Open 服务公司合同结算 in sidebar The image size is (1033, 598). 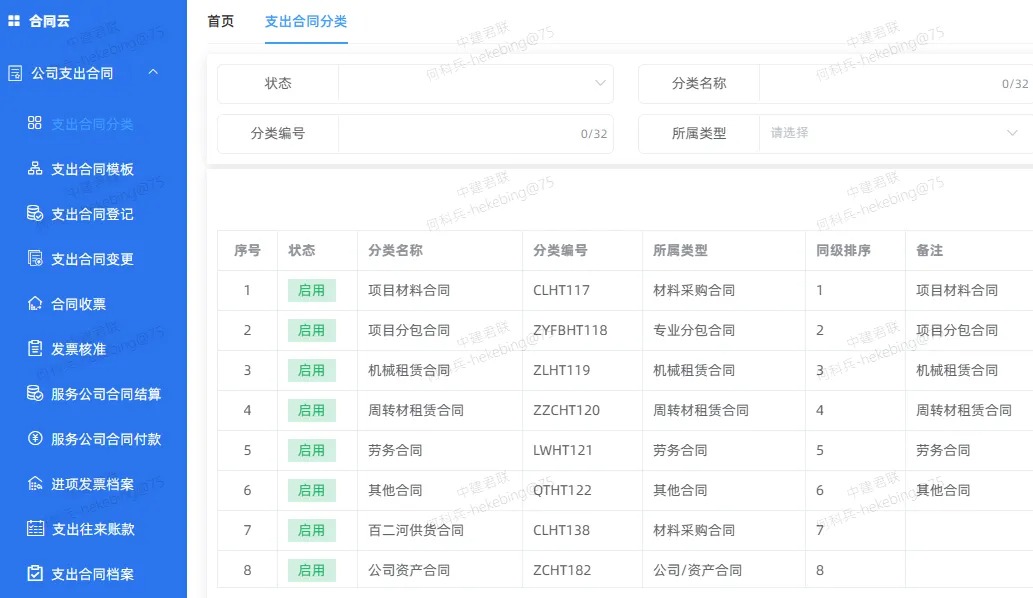[106, 394]
